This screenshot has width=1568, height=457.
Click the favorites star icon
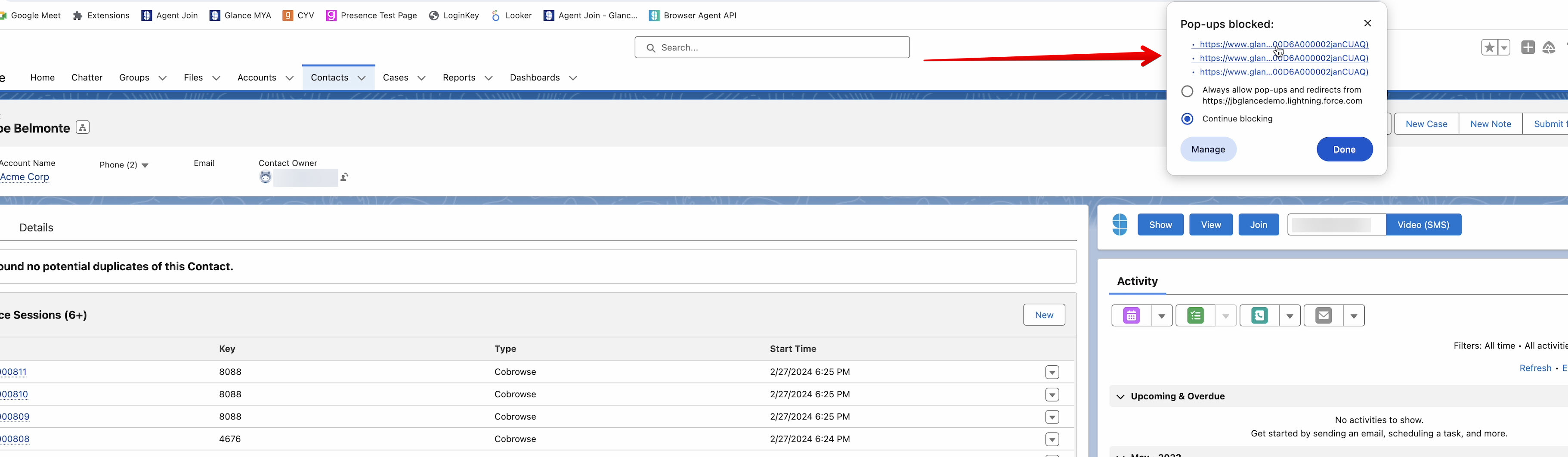click(1489, 47)
